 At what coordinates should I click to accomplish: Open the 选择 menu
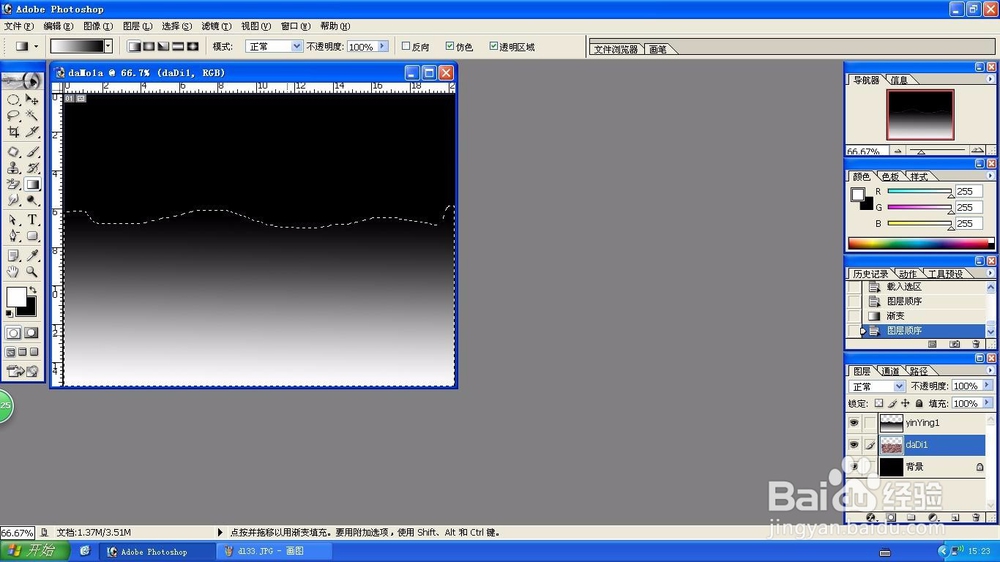177,26
